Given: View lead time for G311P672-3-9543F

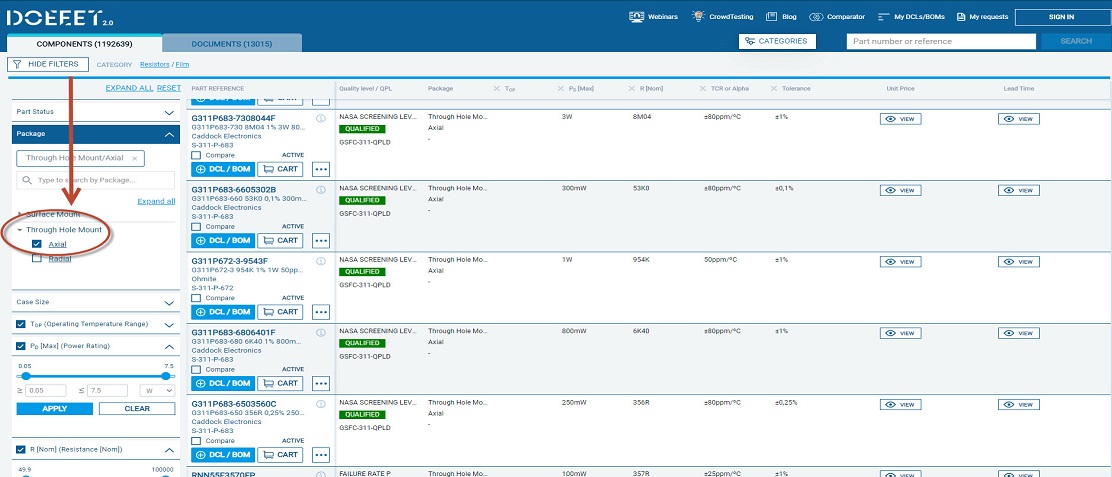Looking at the screenshot, I should (x=1019, y=262).
